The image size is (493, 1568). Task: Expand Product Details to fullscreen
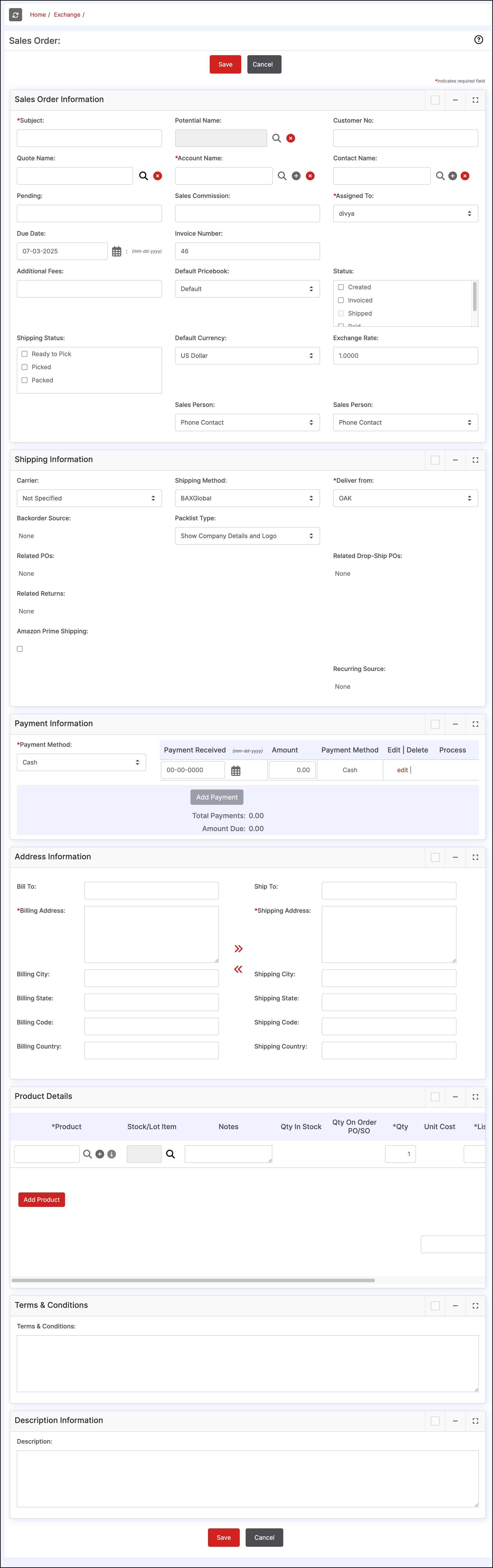475,1097
